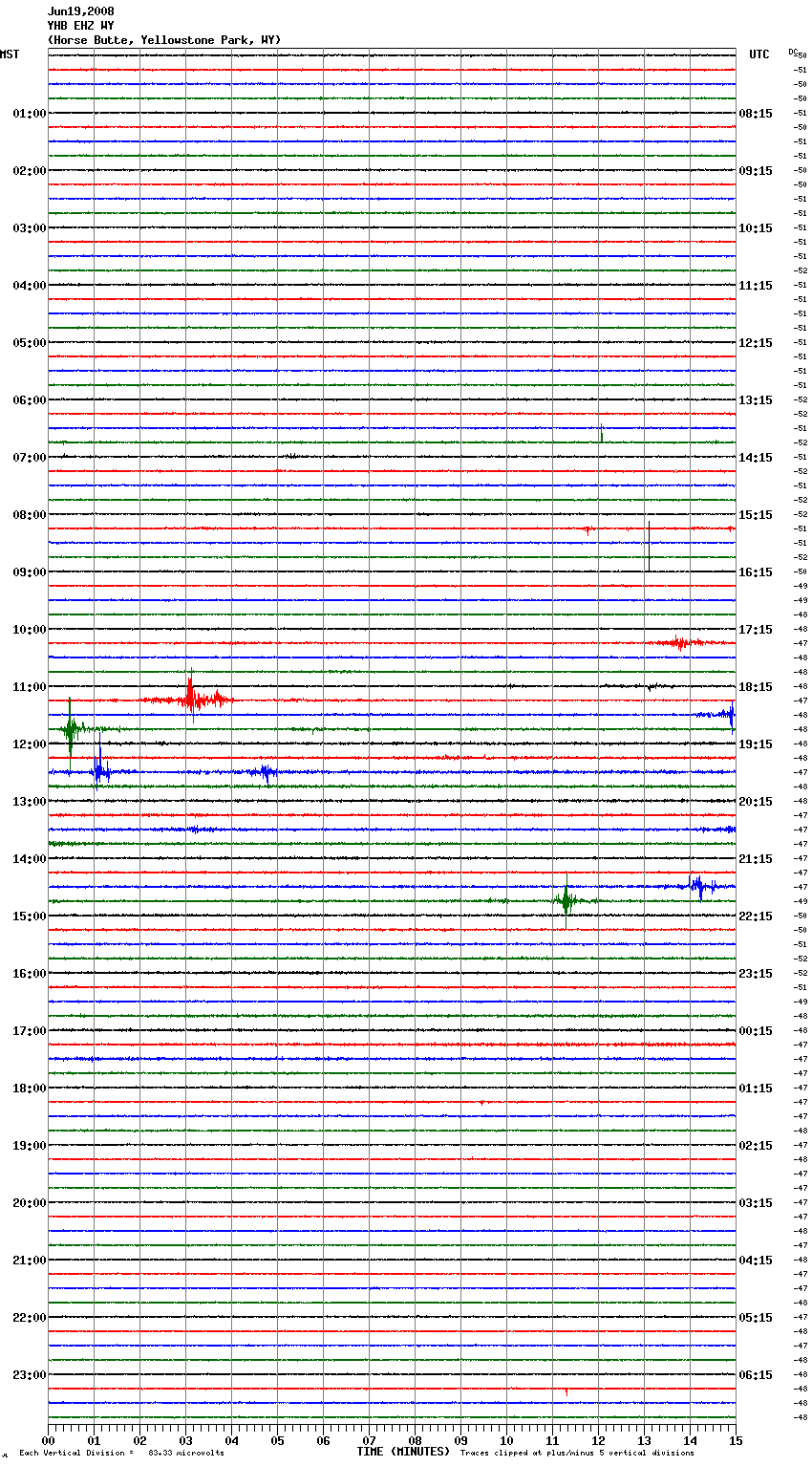812x1466 pixels.
Task: Pick the 22:00 MST hour label
Action: coord(30,1318)
